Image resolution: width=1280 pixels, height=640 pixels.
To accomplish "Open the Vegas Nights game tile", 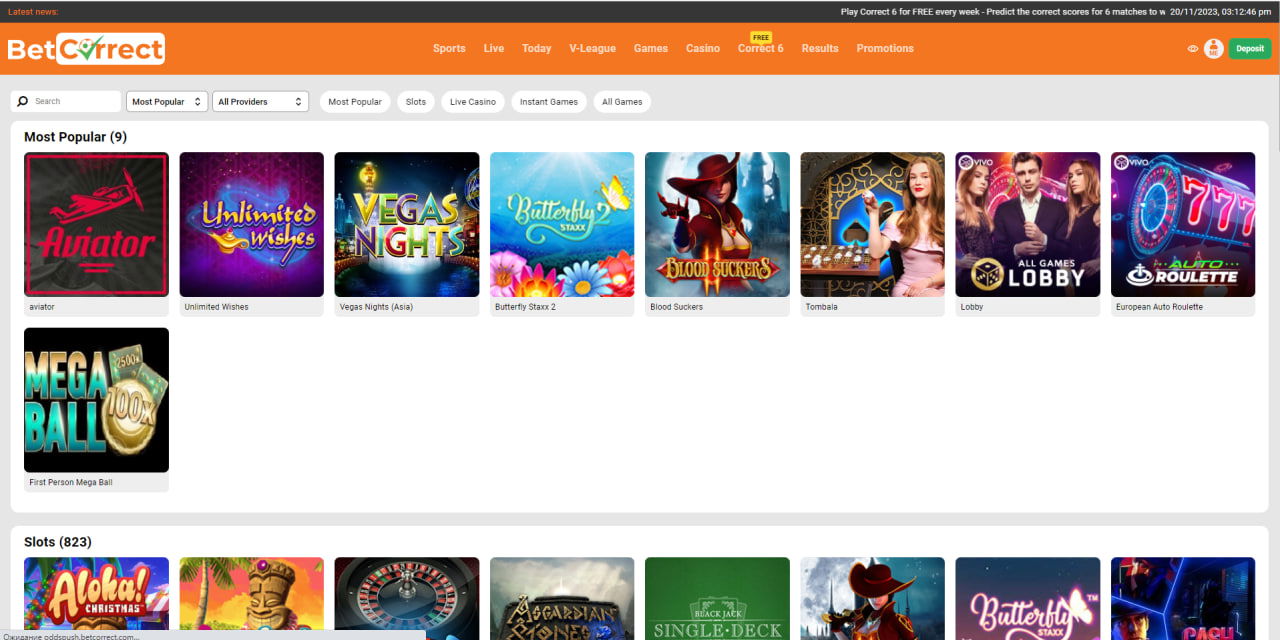I will [406, 224].
